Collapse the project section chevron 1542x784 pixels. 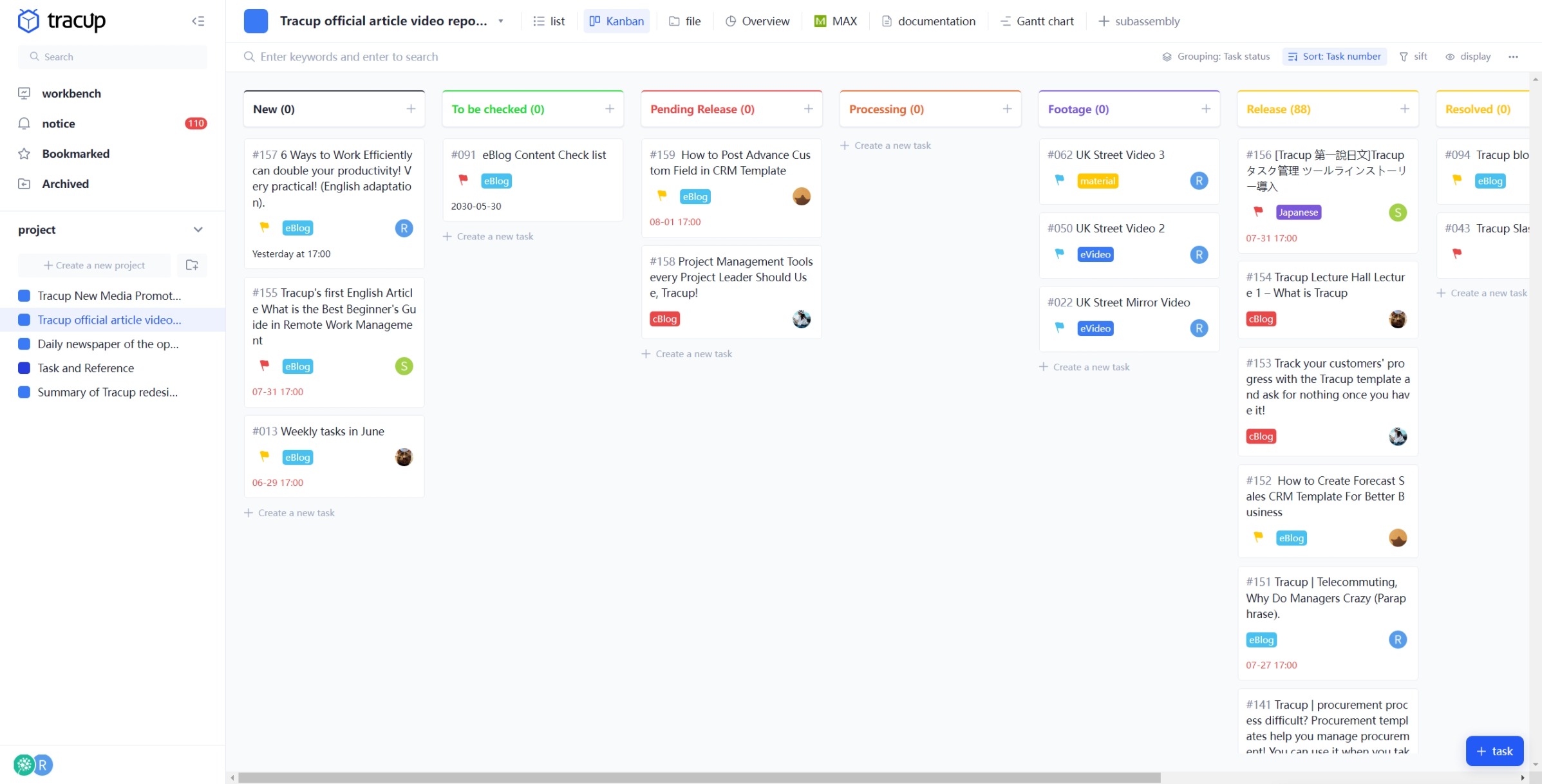coord(198,230)
